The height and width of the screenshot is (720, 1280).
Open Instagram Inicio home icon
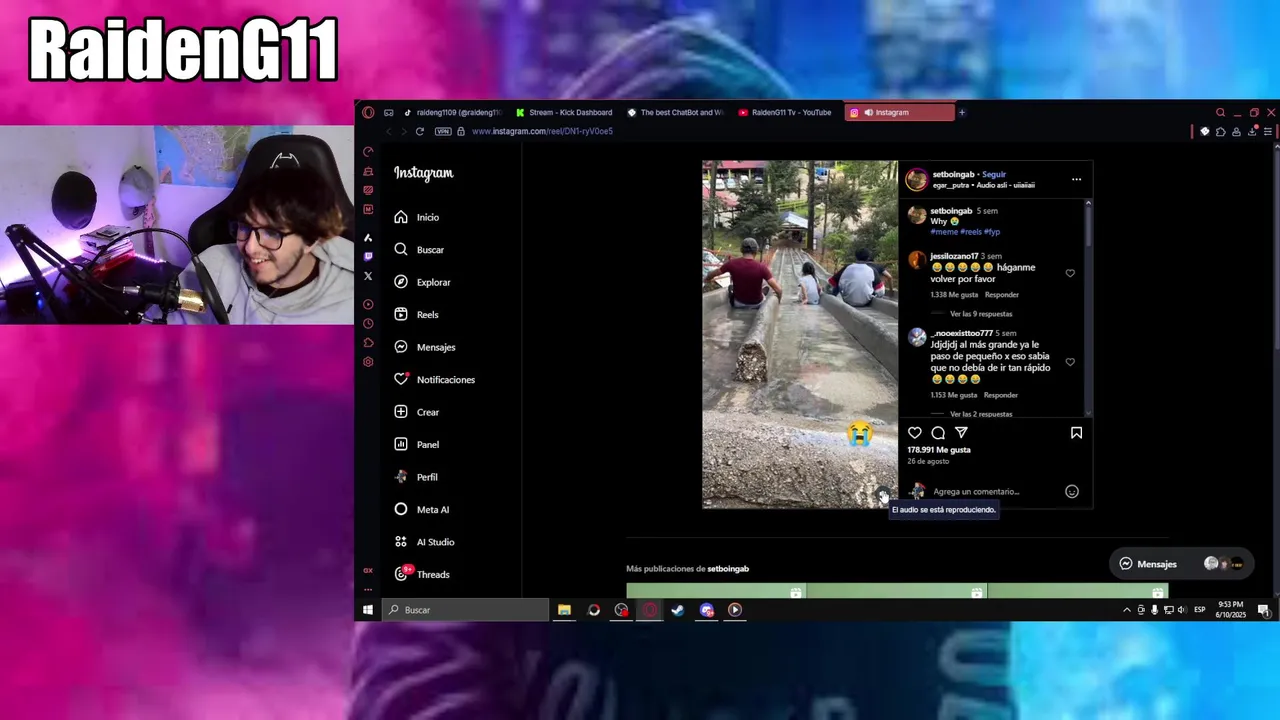(x=401, y=217)
